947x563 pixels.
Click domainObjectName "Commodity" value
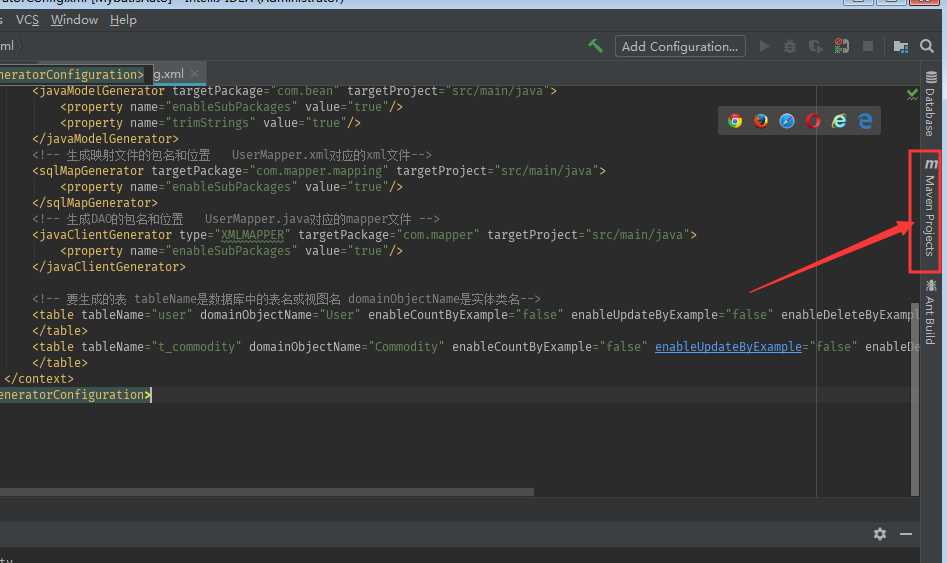point(406,347)
